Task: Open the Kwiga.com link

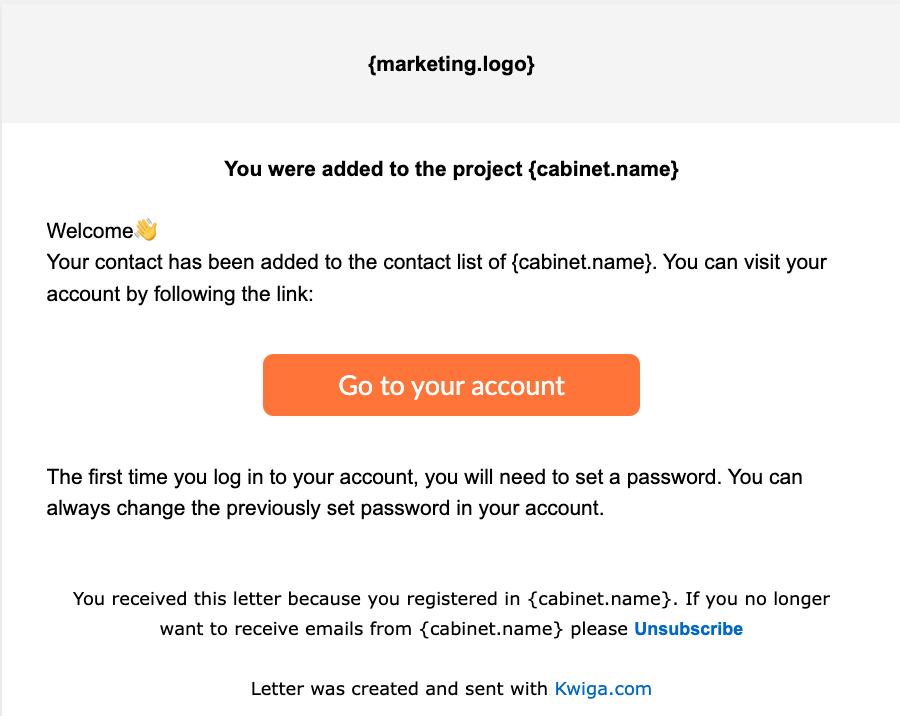Action: [603, 688]
